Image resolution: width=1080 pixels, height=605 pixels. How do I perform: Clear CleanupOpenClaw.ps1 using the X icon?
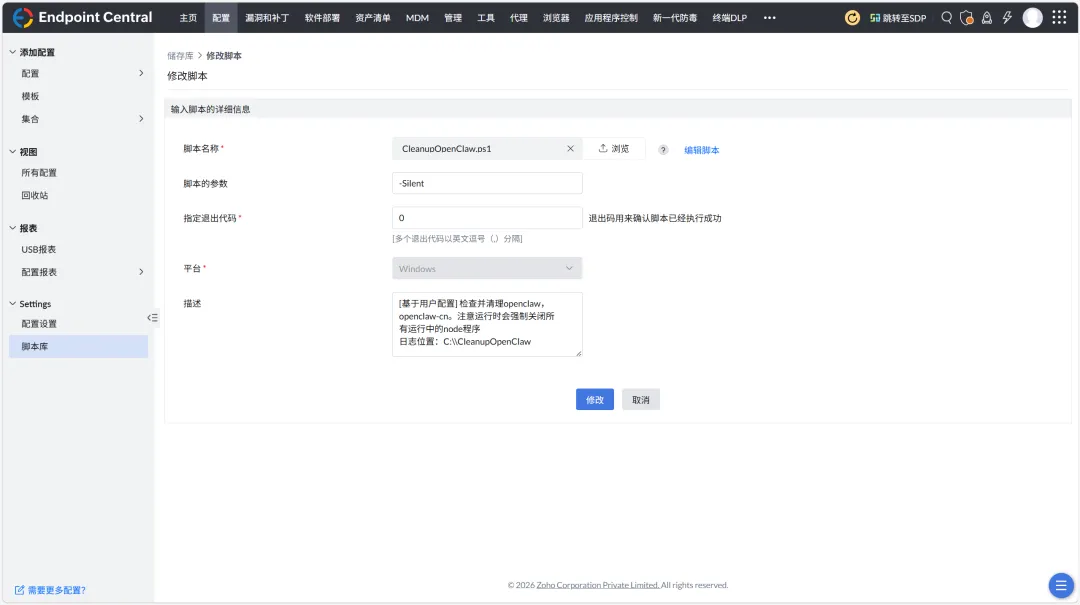570,148
